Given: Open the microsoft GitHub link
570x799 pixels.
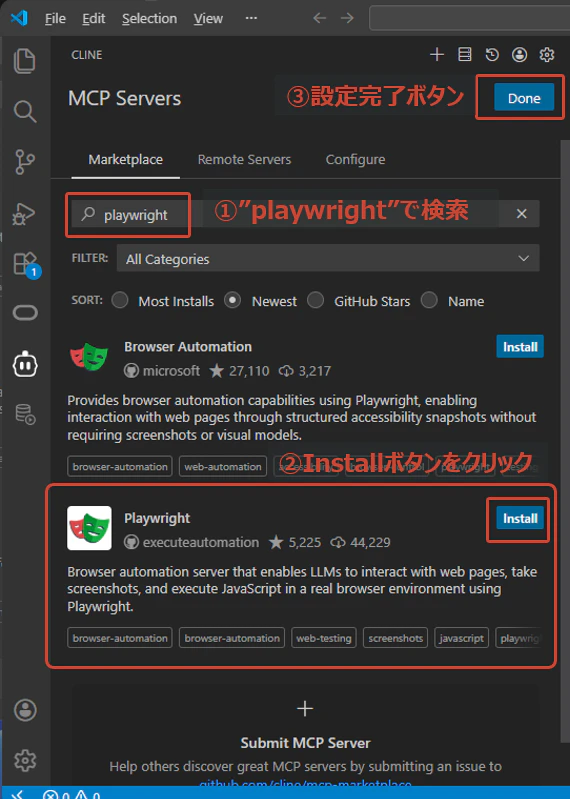Looking at the screenshot, I should 162,370.
